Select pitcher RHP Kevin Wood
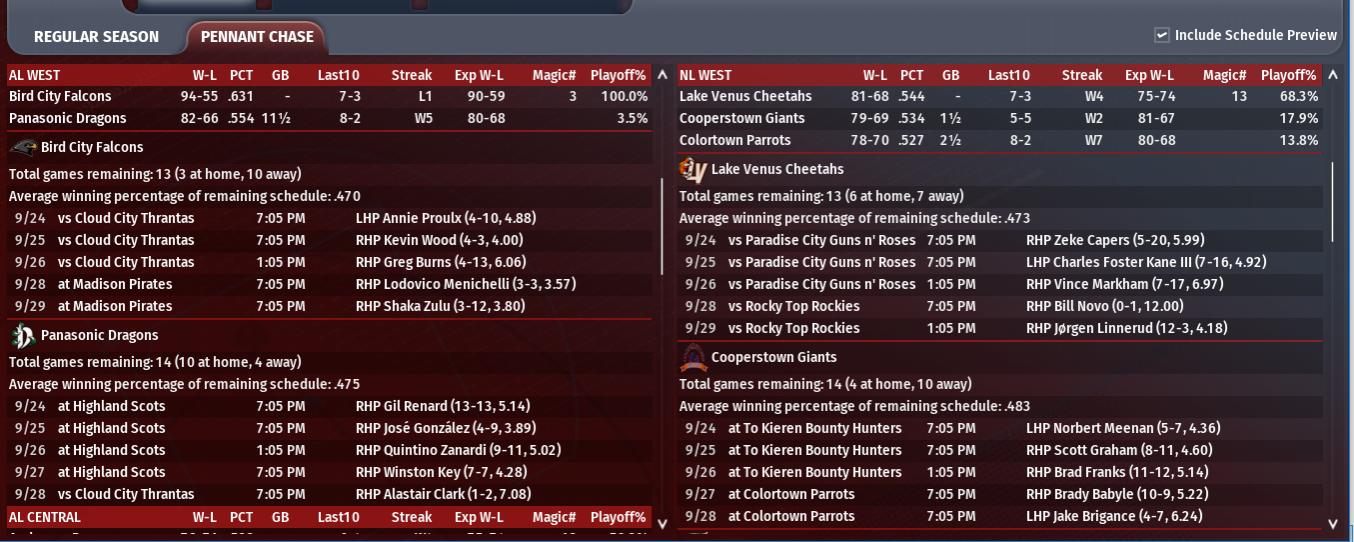Screen dimensions: 1354x542 (x=439, y=241)
